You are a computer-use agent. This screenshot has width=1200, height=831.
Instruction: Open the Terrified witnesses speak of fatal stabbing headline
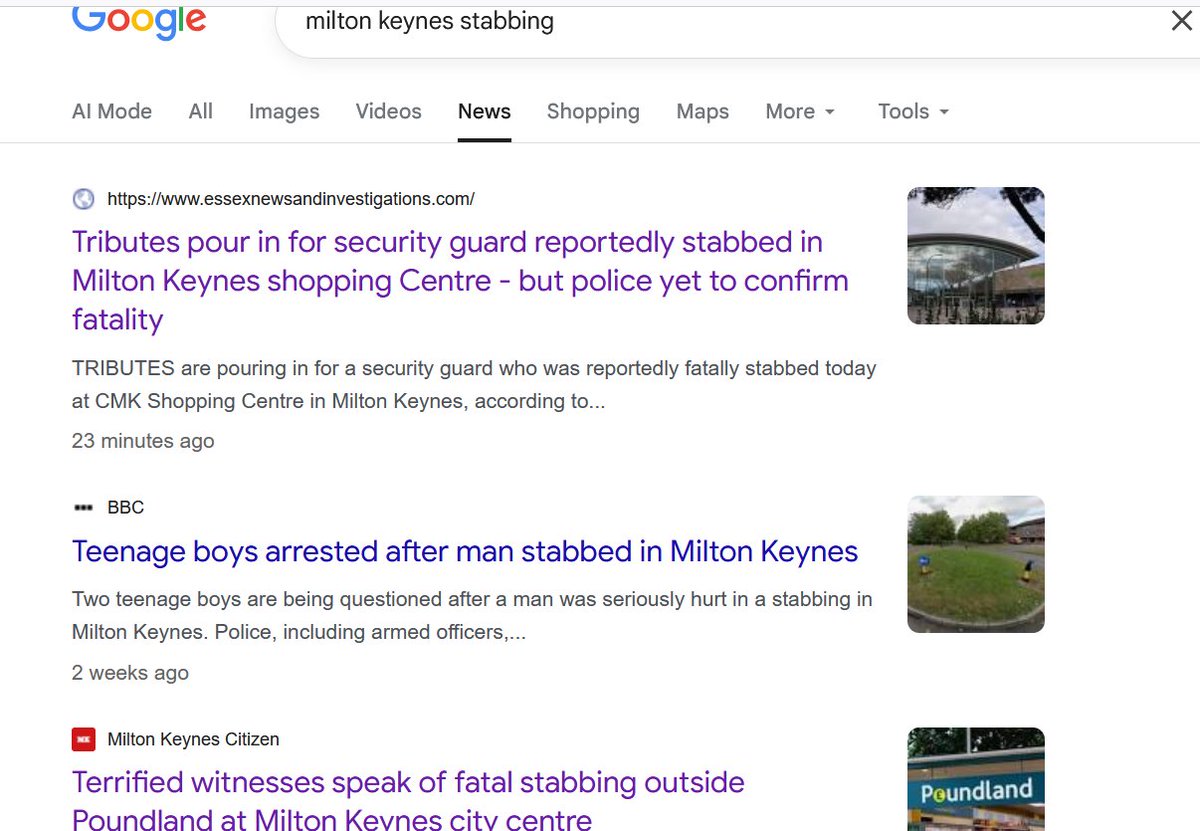408,801
